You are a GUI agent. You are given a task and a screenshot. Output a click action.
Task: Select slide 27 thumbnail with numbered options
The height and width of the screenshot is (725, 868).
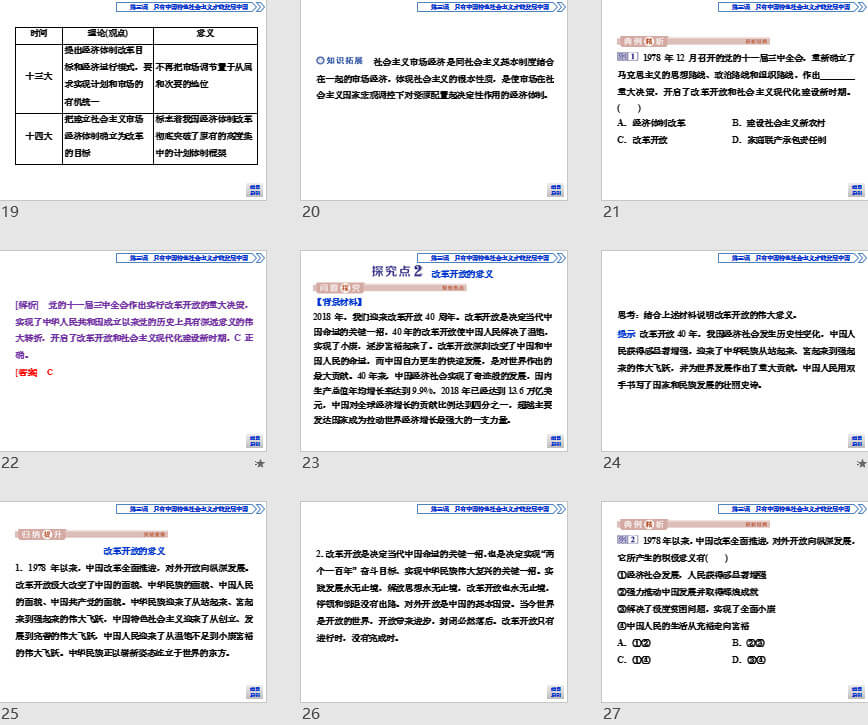point(735,602)
